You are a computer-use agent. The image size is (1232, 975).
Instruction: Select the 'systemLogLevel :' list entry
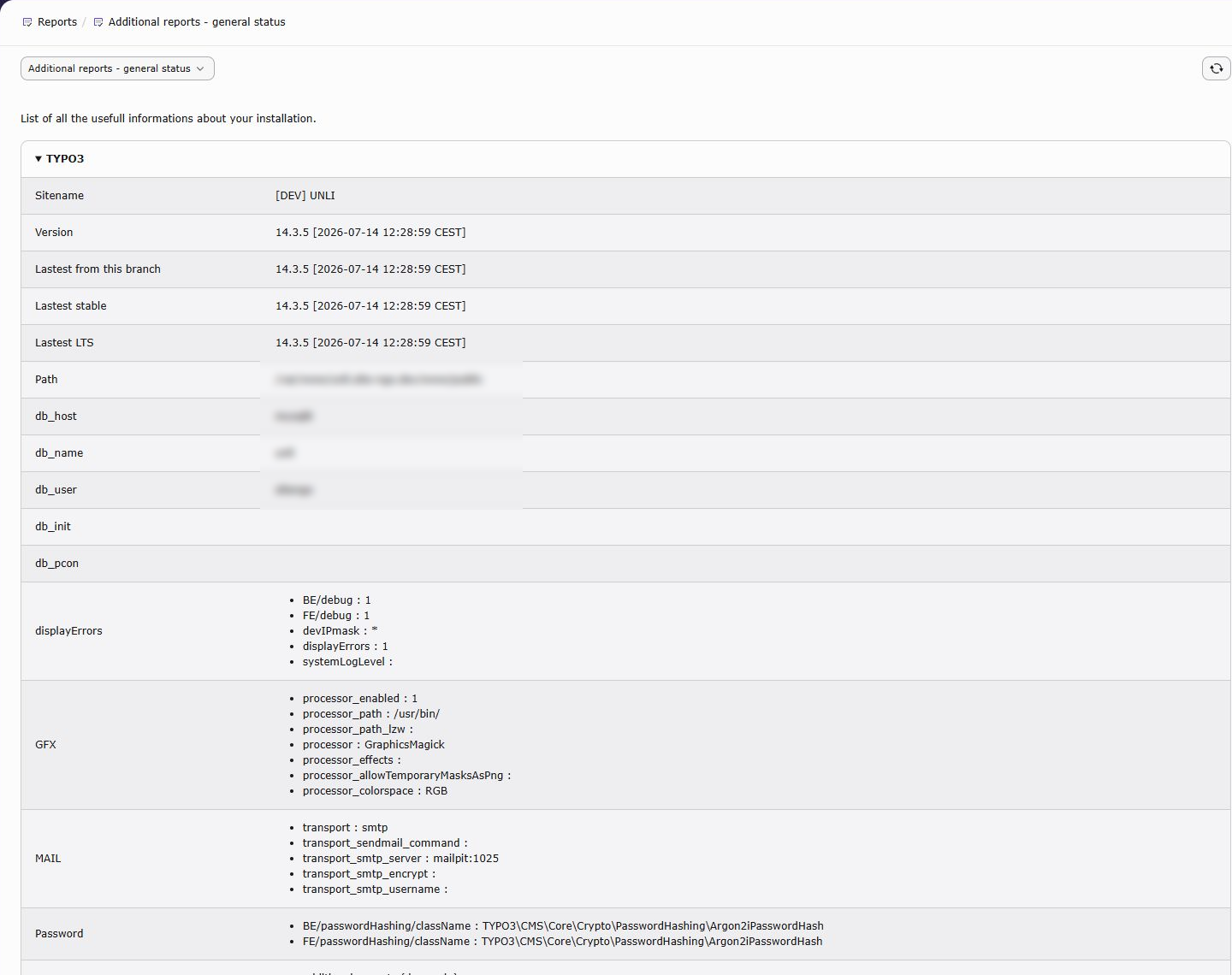[347, 662]
